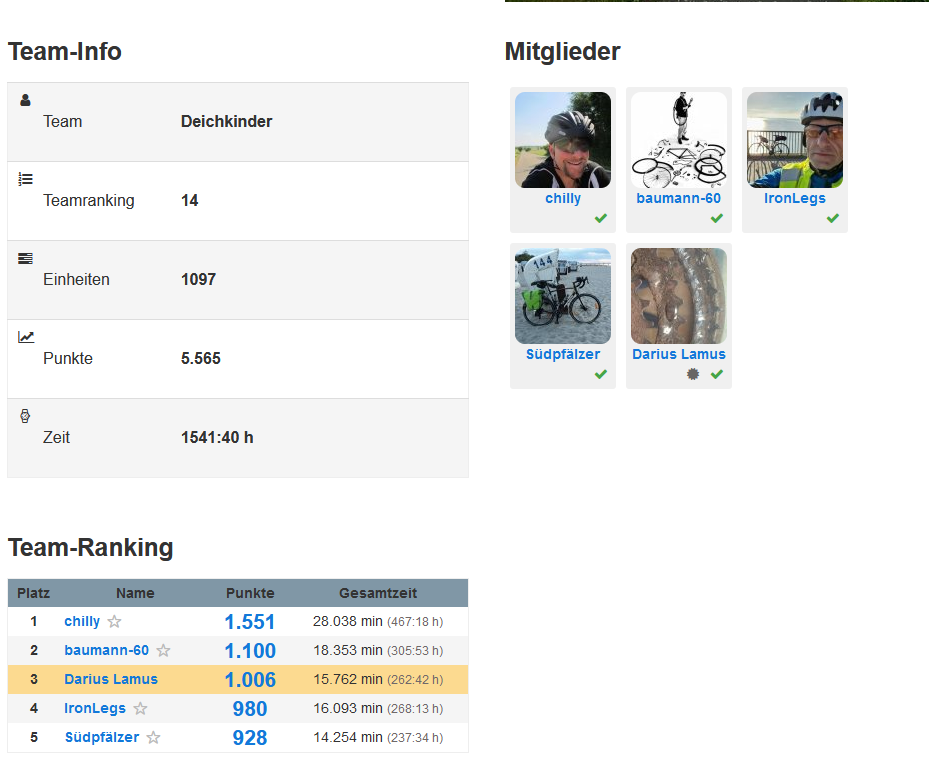Click the 1.006 points value
This screenshot has width=929, height=776.
pyautogui.click(x=250, y=680)
